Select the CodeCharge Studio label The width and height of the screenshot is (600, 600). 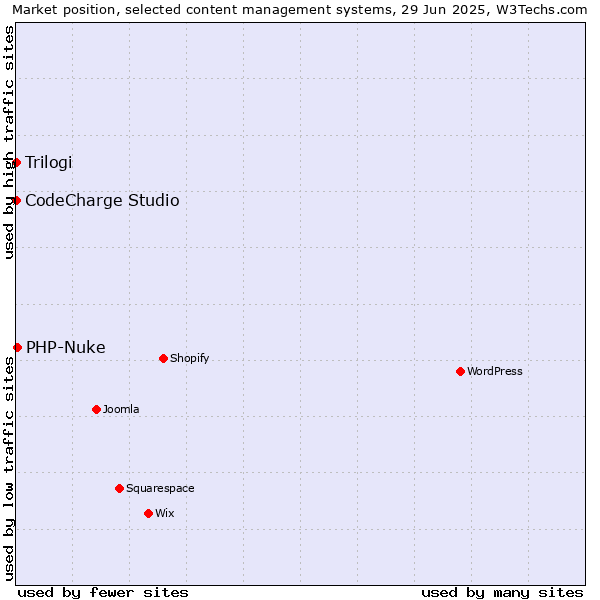point(102,201)
